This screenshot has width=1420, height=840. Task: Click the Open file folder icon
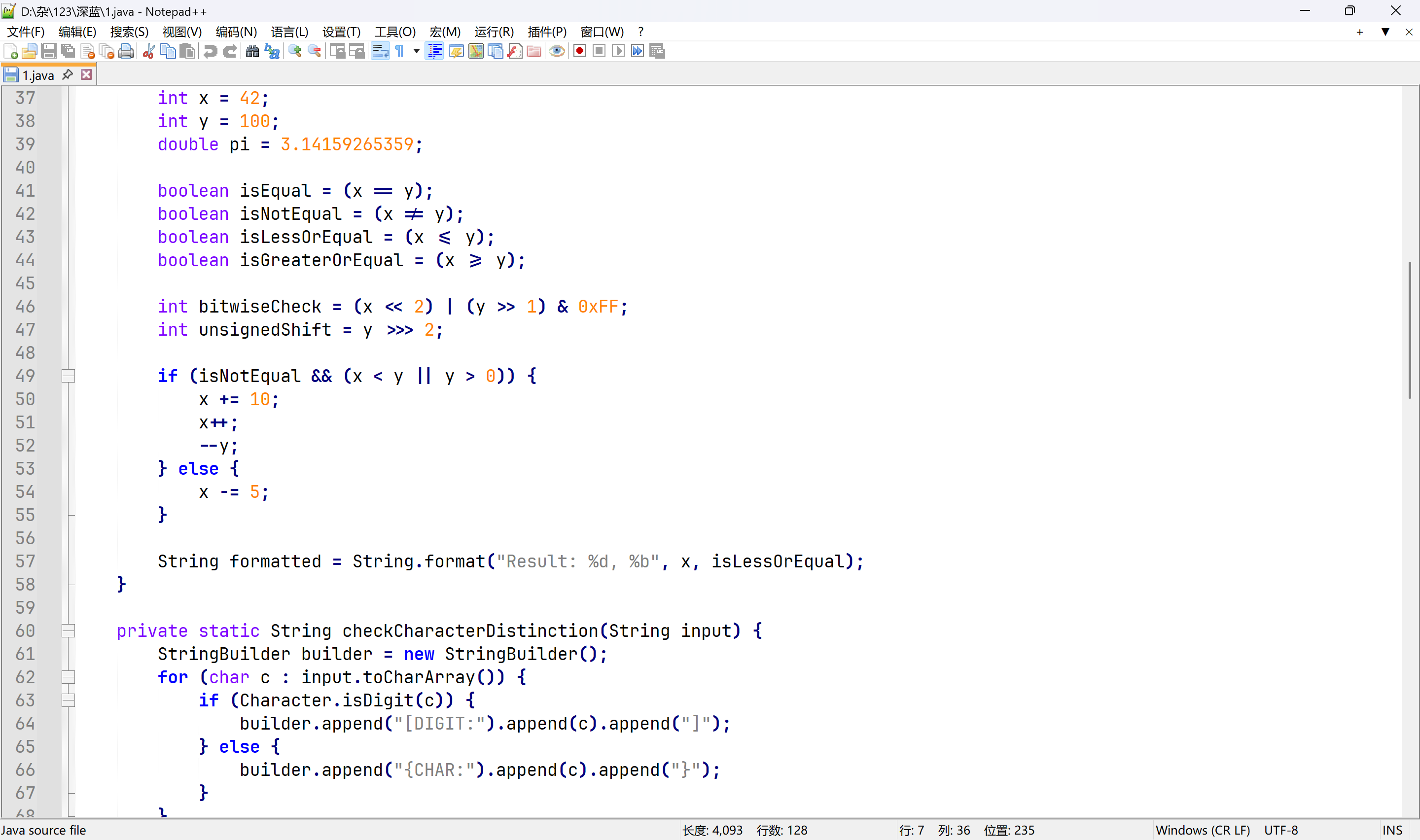(x=30, y=51)
